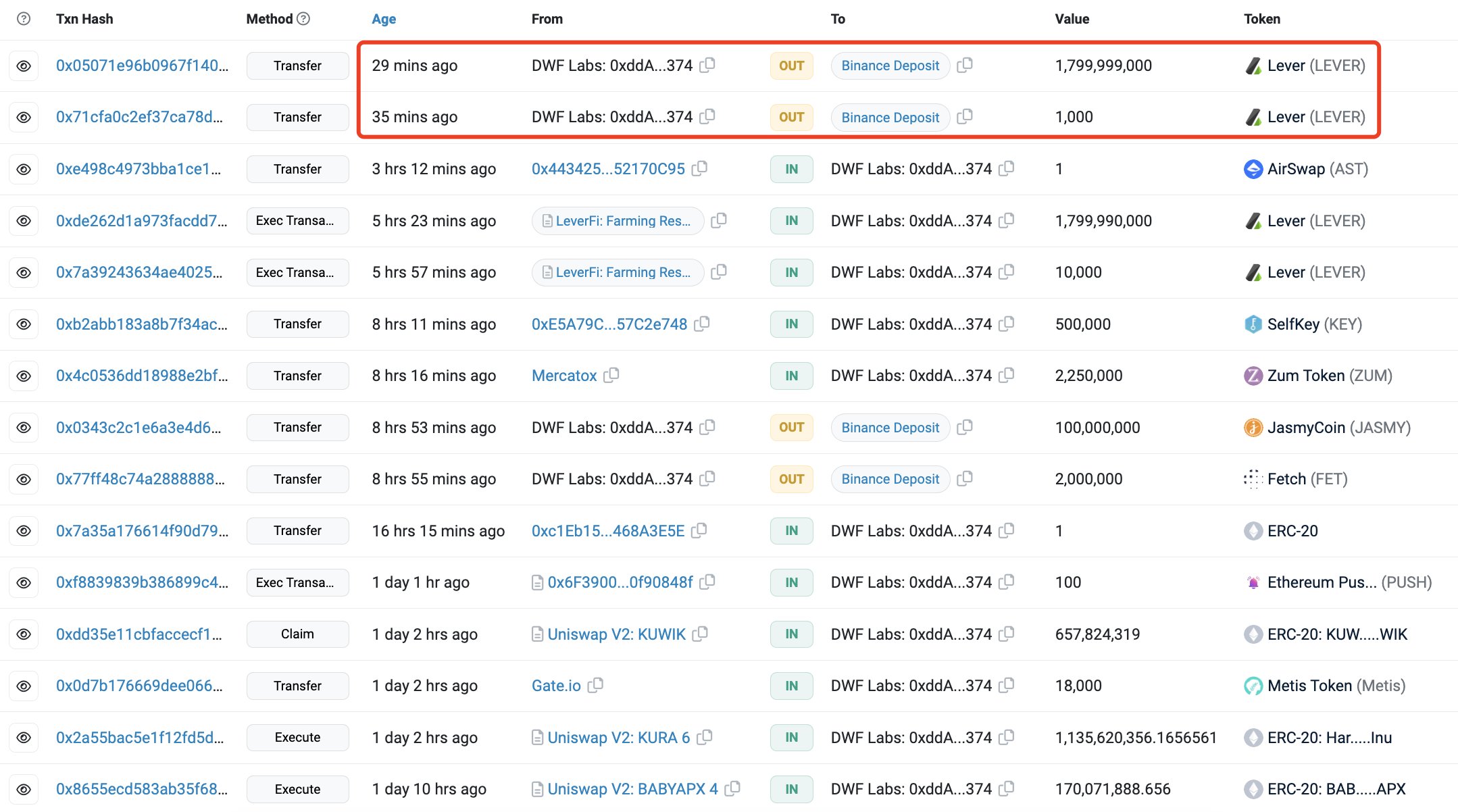Toggle eye preview for 0x4c0536dd18988e2bf transaction
Viewport: 1458px width, 812px height.
pos(24,376)
